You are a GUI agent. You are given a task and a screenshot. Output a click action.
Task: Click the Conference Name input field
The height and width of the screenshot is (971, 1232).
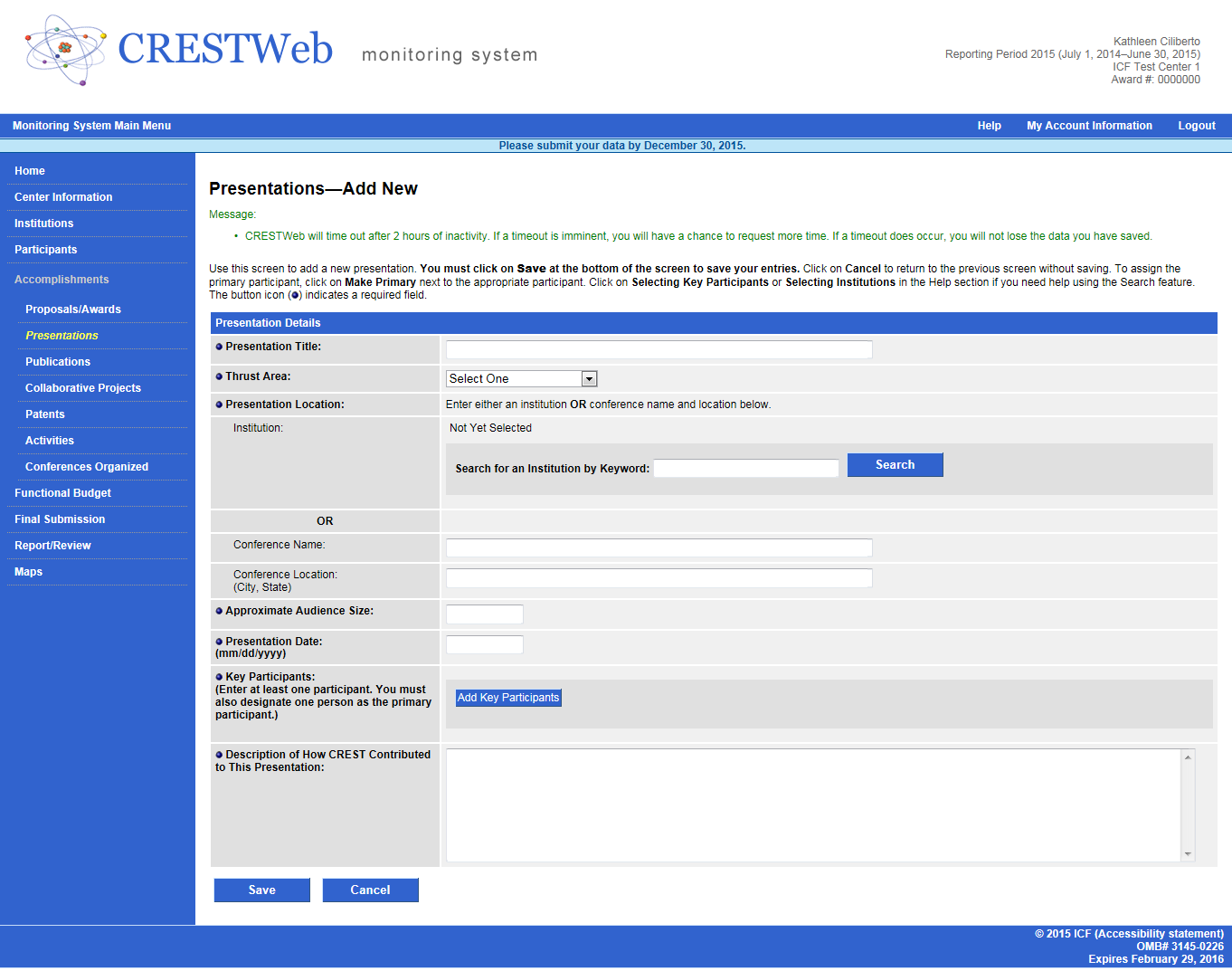click(x=659, y=547)
